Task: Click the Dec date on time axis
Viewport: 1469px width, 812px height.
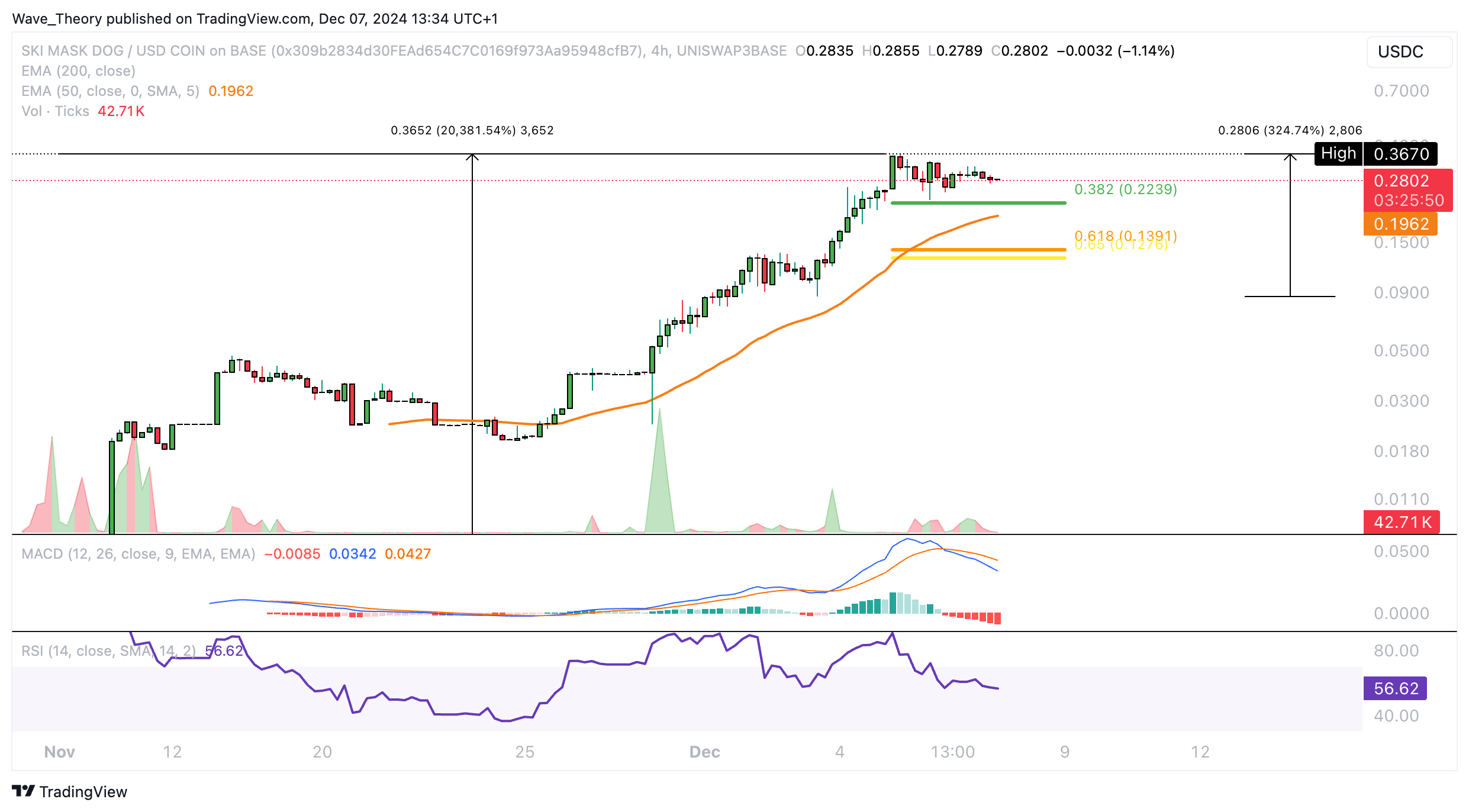Action: click(x=704, y=752)
